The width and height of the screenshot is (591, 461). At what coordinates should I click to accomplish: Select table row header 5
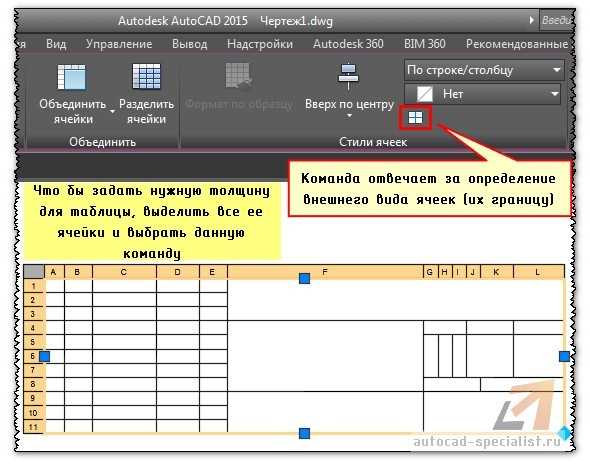point(34,342)
